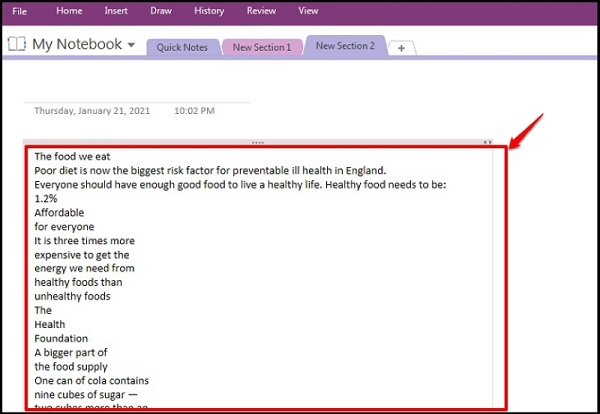Open the Review ribbon tab
The height and width of the screenshot is (414, 600).
pyautogui.click(x=261, y=11)
